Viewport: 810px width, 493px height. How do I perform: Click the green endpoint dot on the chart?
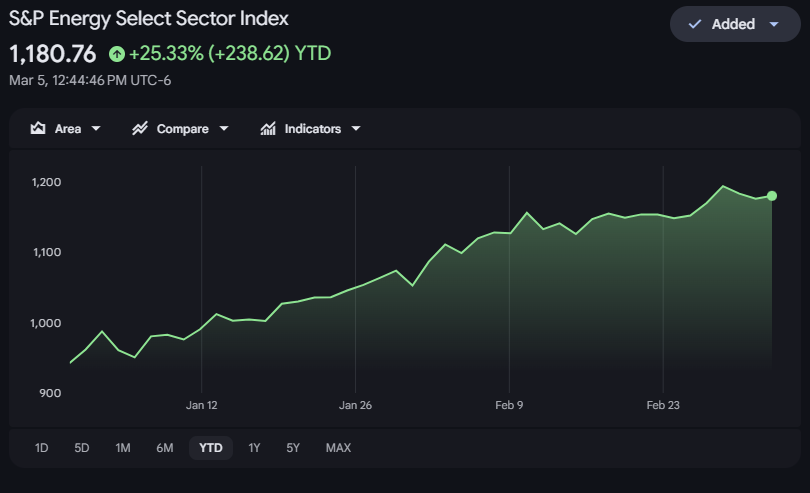tap(772, 196)
